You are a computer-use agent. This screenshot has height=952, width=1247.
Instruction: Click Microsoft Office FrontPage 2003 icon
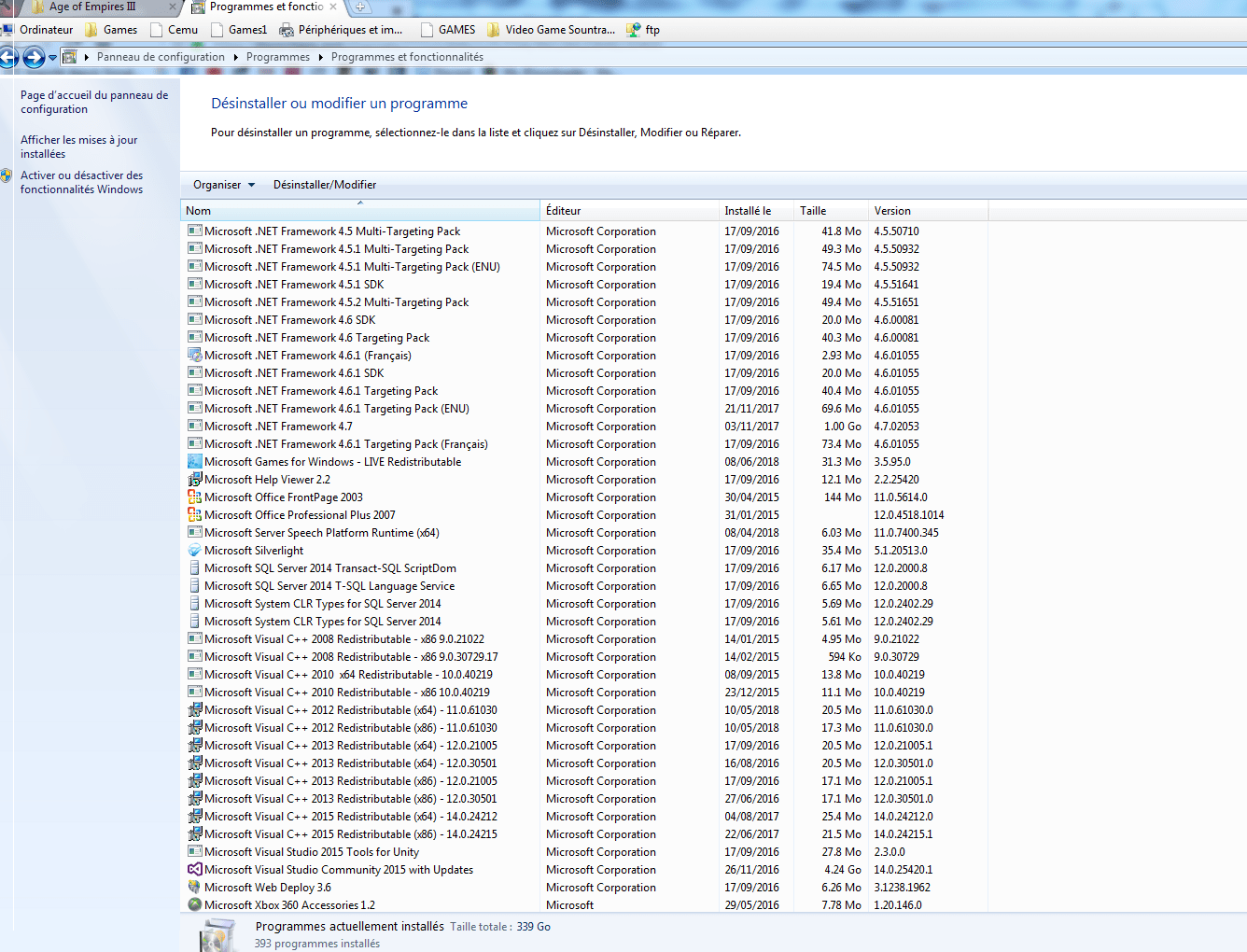(195, 497)
